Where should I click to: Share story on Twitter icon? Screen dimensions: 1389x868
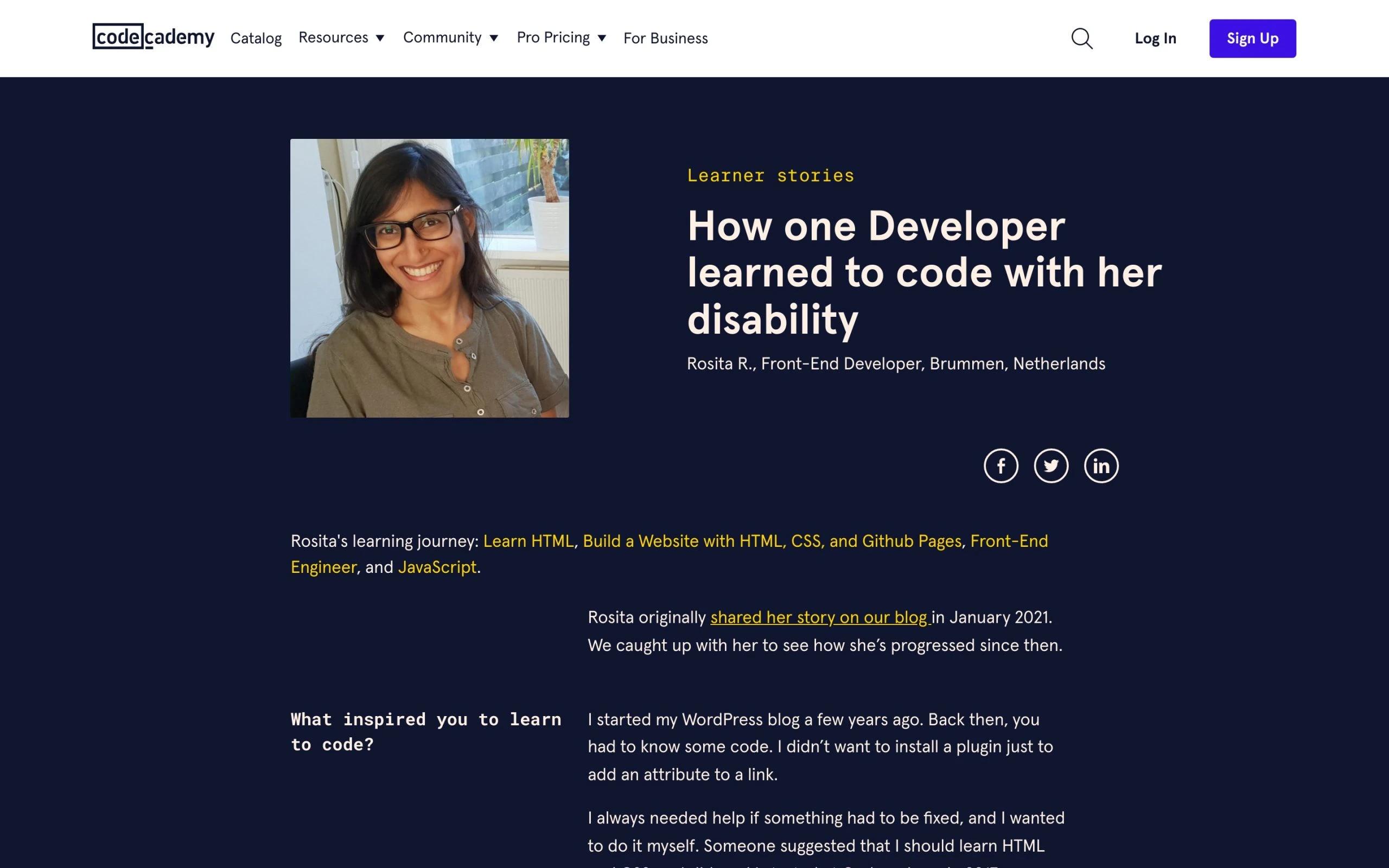1050,465
